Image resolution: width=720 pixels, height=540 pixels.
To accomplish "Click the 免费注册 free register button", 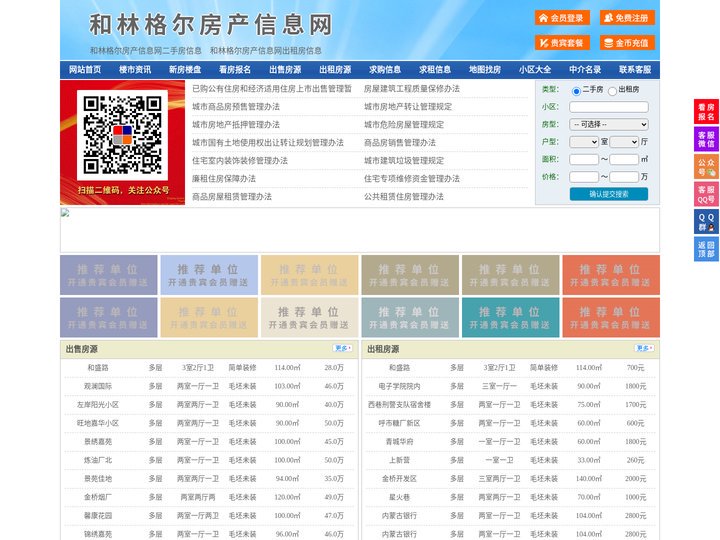I will coord(627,18).
